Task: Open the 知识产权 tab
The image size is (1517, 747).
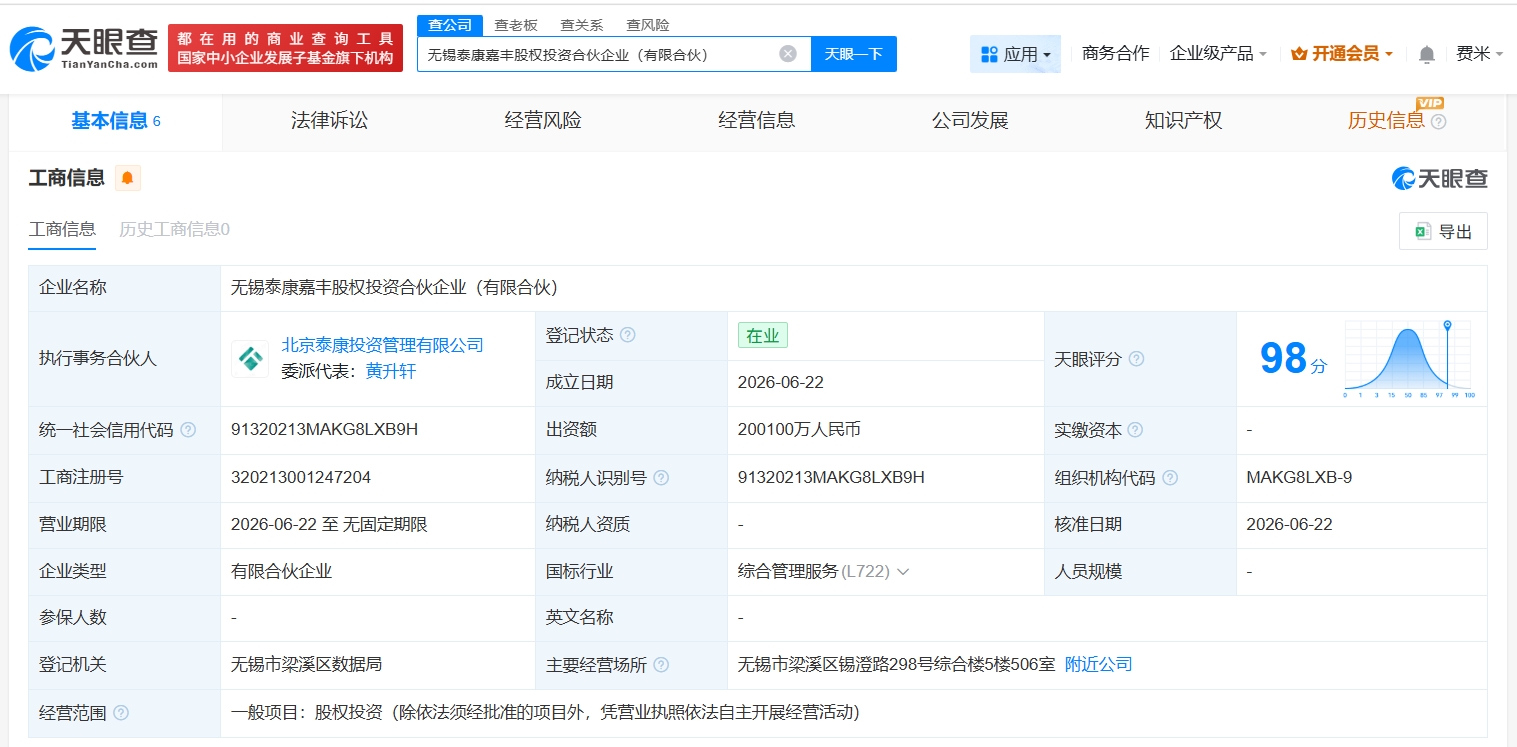Action: (1183, 121)
